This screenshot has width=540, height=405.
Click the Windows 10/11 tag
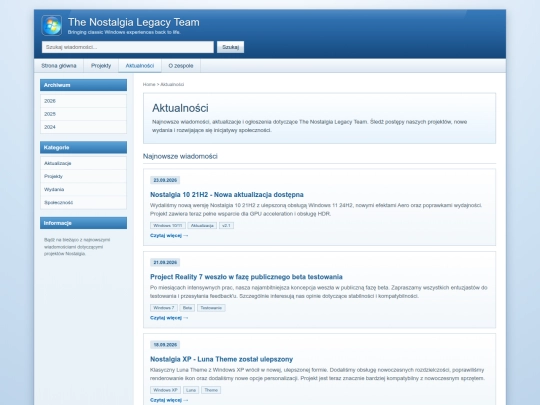pos(168,226)
